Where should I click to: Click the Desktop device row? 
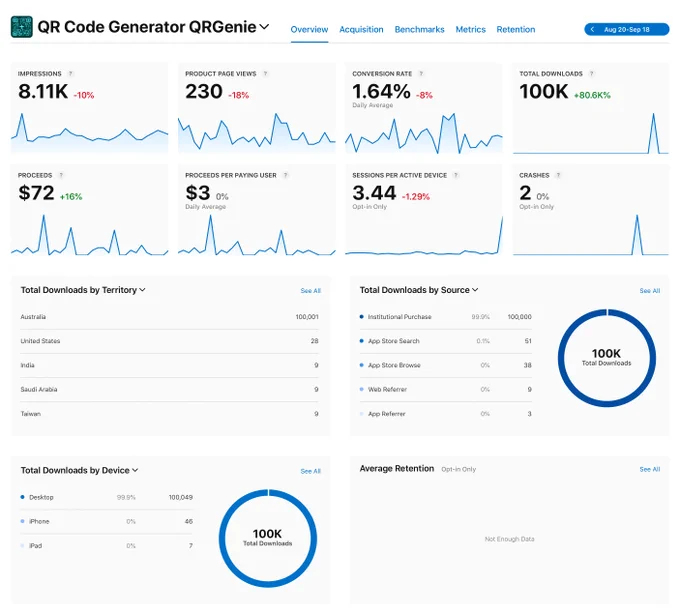[107, 497]
